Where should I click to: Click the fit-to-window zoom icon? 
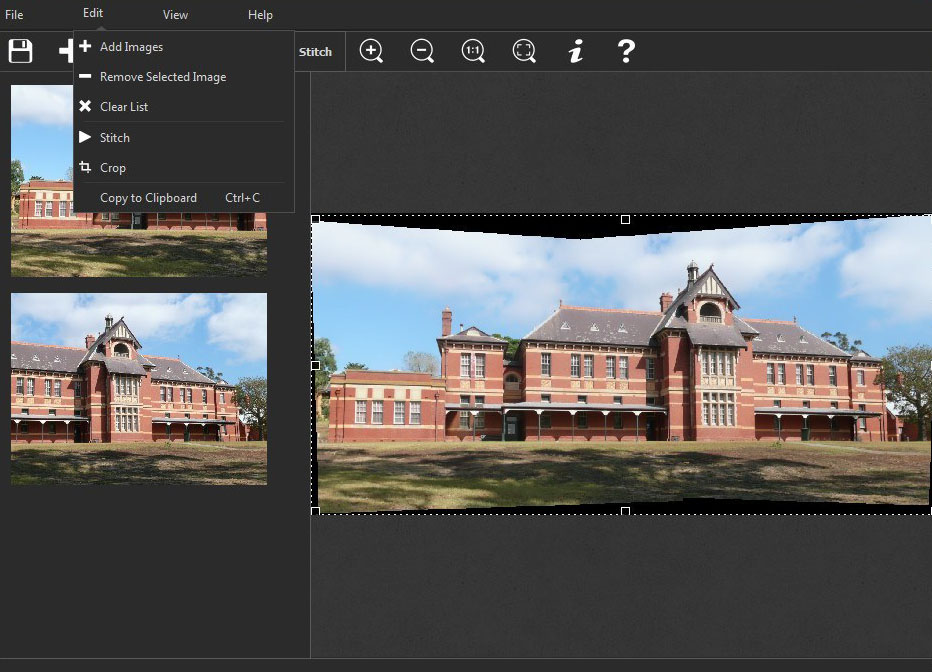(524, 51)
